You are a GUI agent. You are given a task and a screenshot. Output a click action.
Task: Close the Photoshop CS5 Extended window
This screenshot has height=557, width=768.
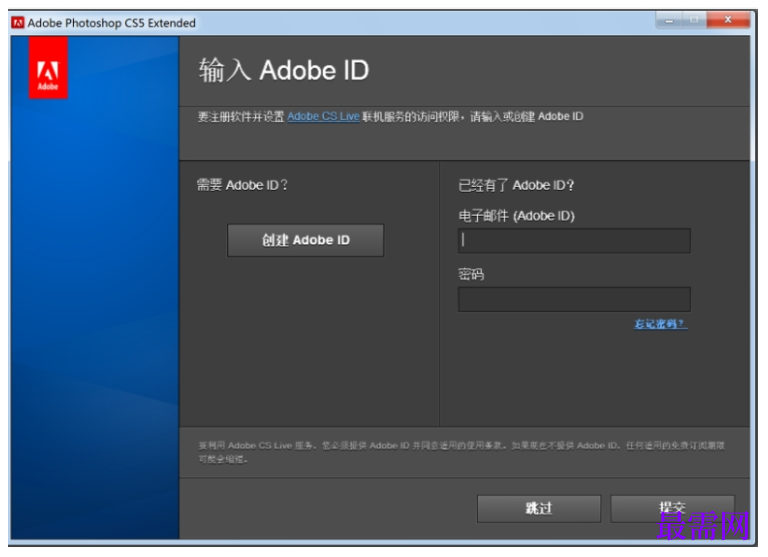tap(728, 20)
